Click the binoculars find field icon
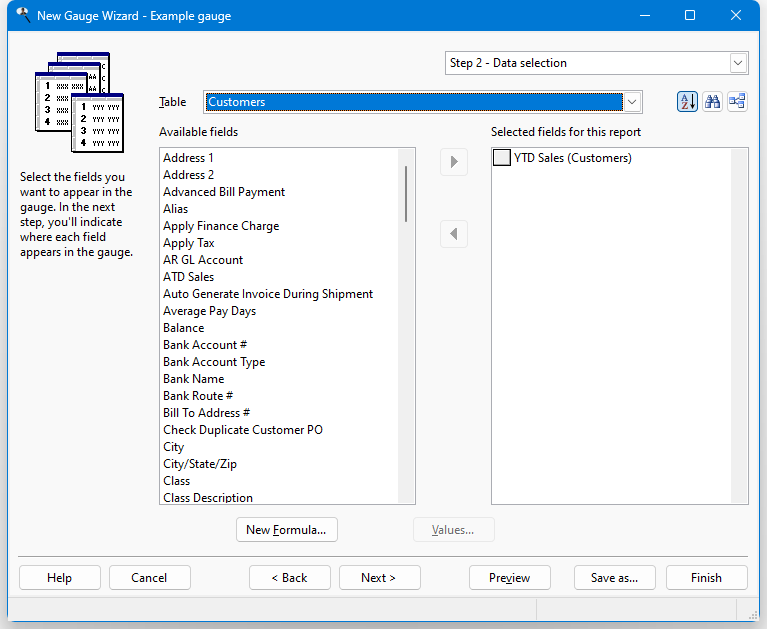Viewport: 767px width, 629px height. pyautogui.click(x=712, y=102)
